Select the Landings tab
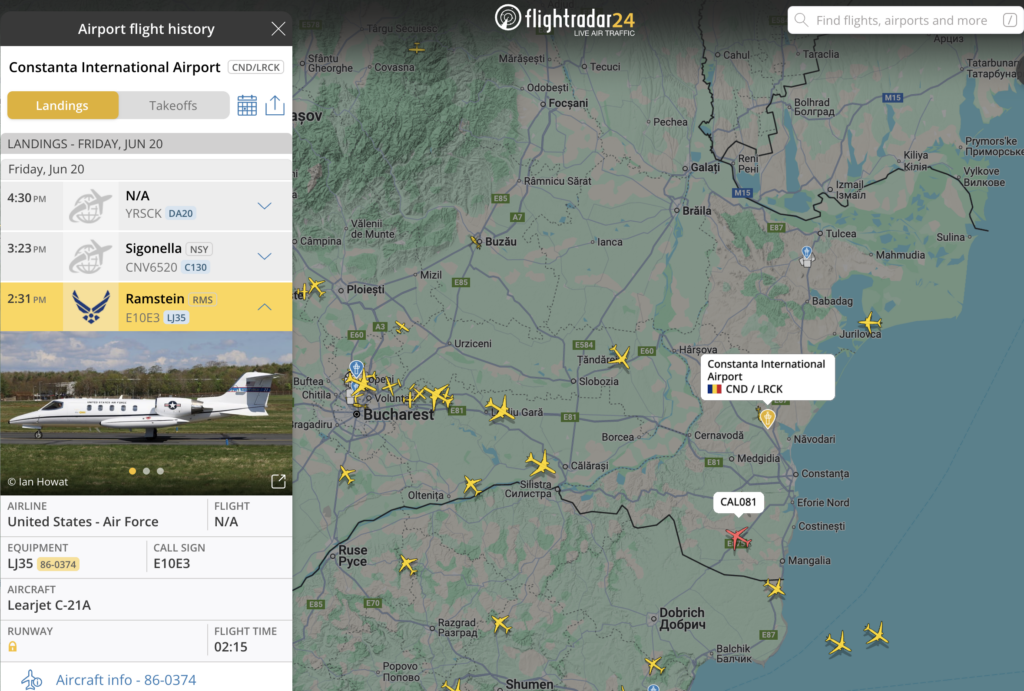This screenshot has width=1024, height=691. [x=63, y=105]
